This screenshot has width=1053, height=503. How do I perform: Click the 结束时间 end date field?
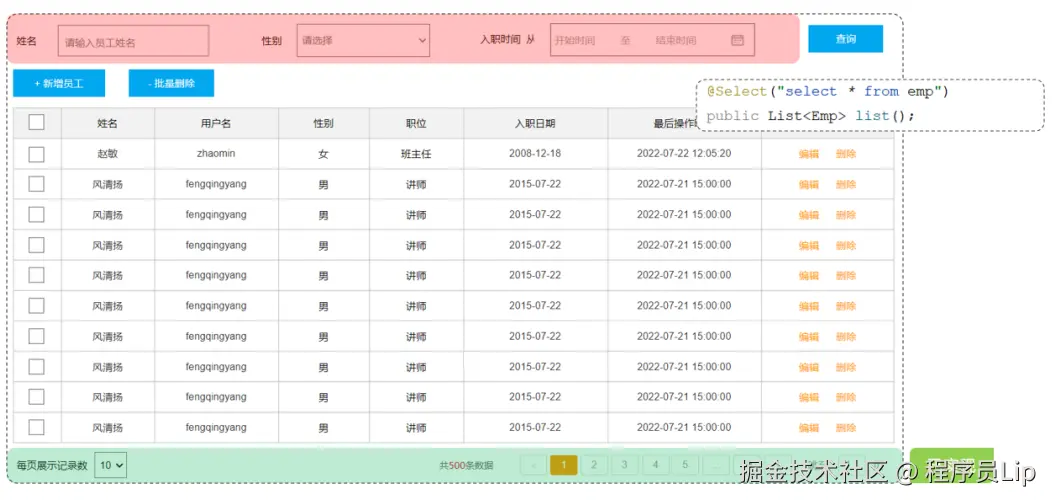(x=676, y=40)
